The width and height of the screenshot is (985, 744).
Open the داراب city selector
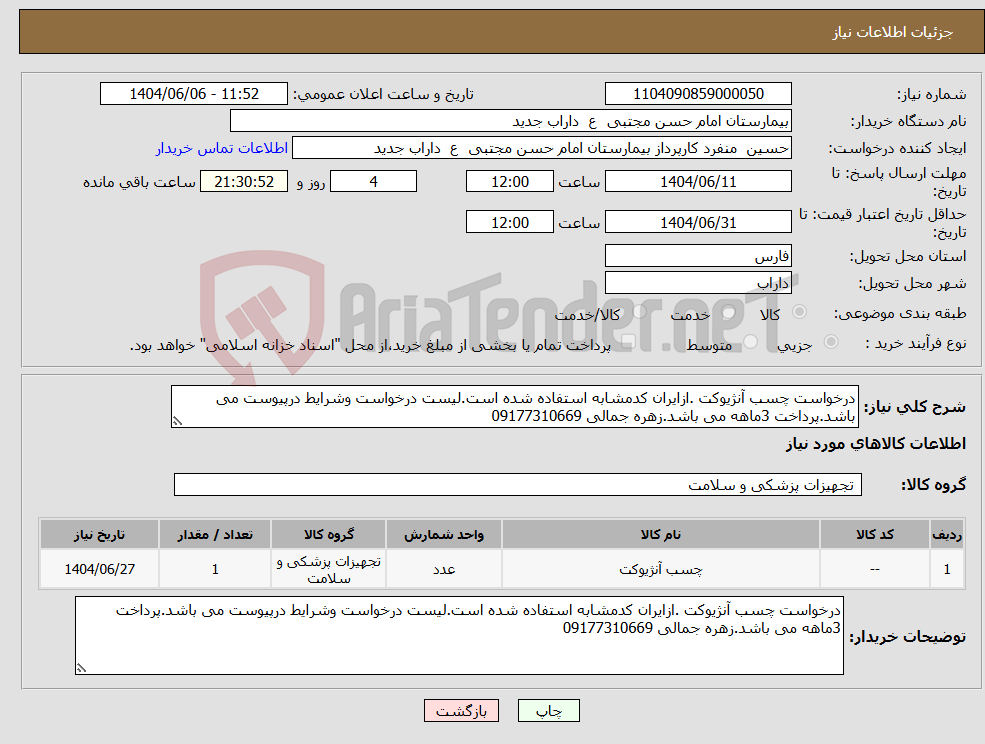coord(698,282)
